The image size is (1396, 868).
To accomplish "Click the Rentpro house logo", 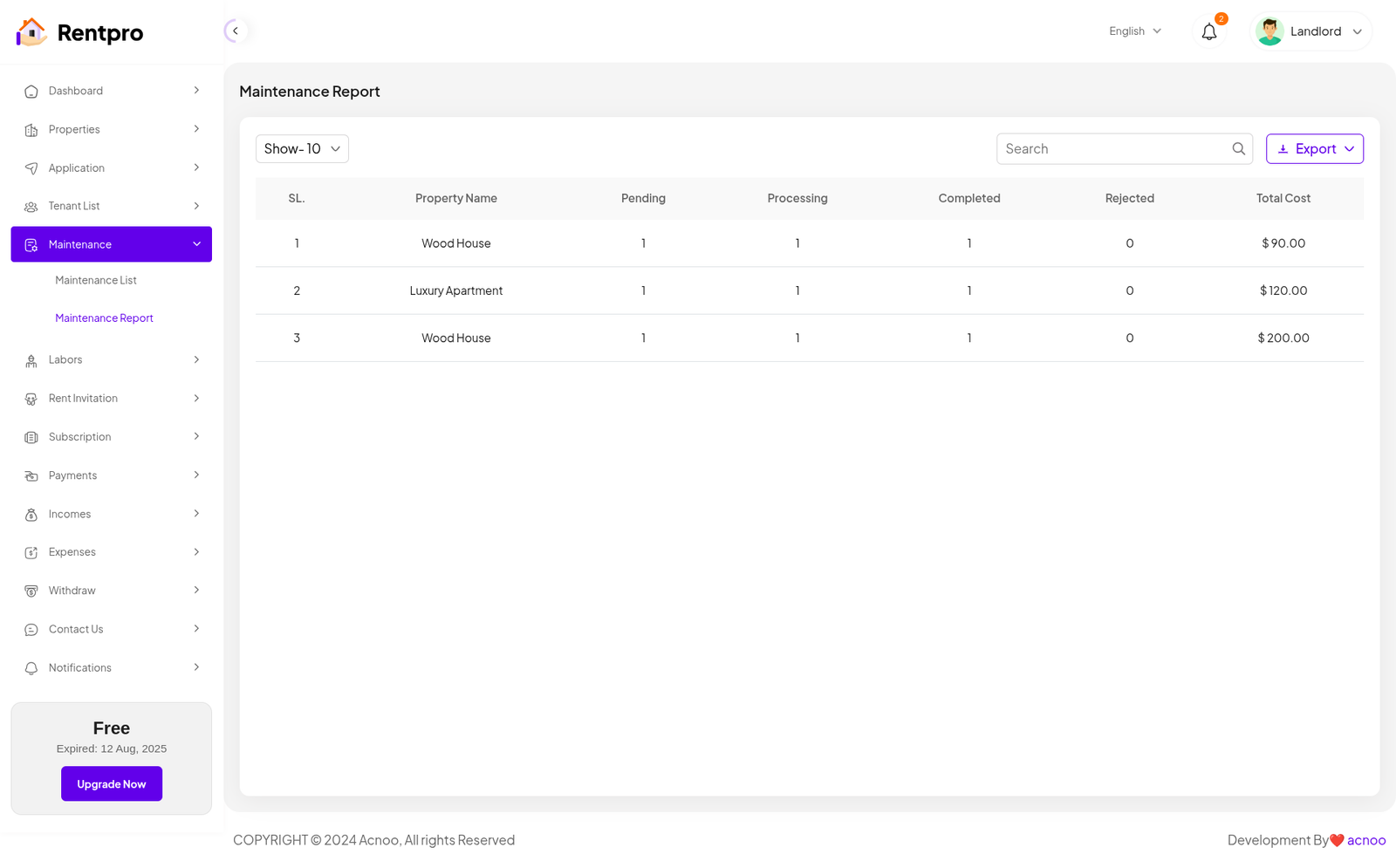I will click(31, 32).
